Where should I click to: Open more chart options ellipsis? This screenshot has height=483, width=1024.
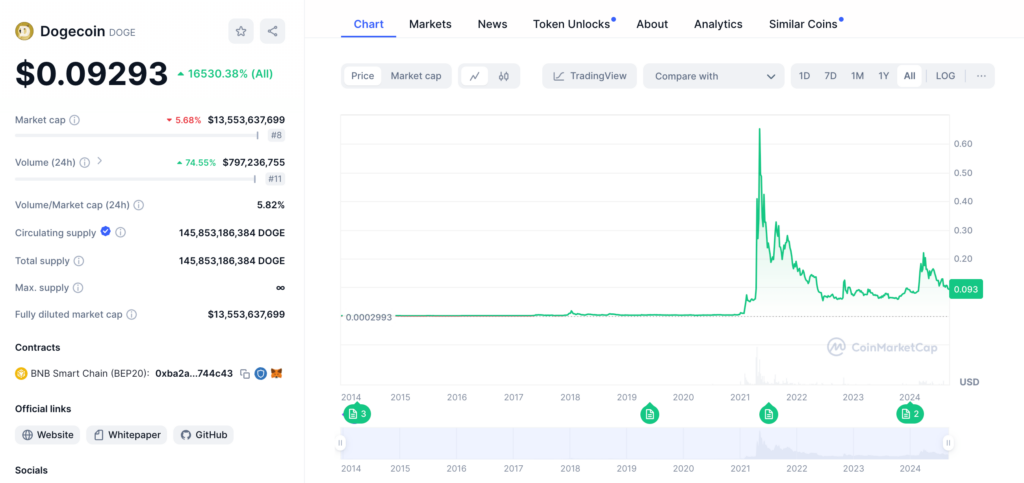(981, 76)
